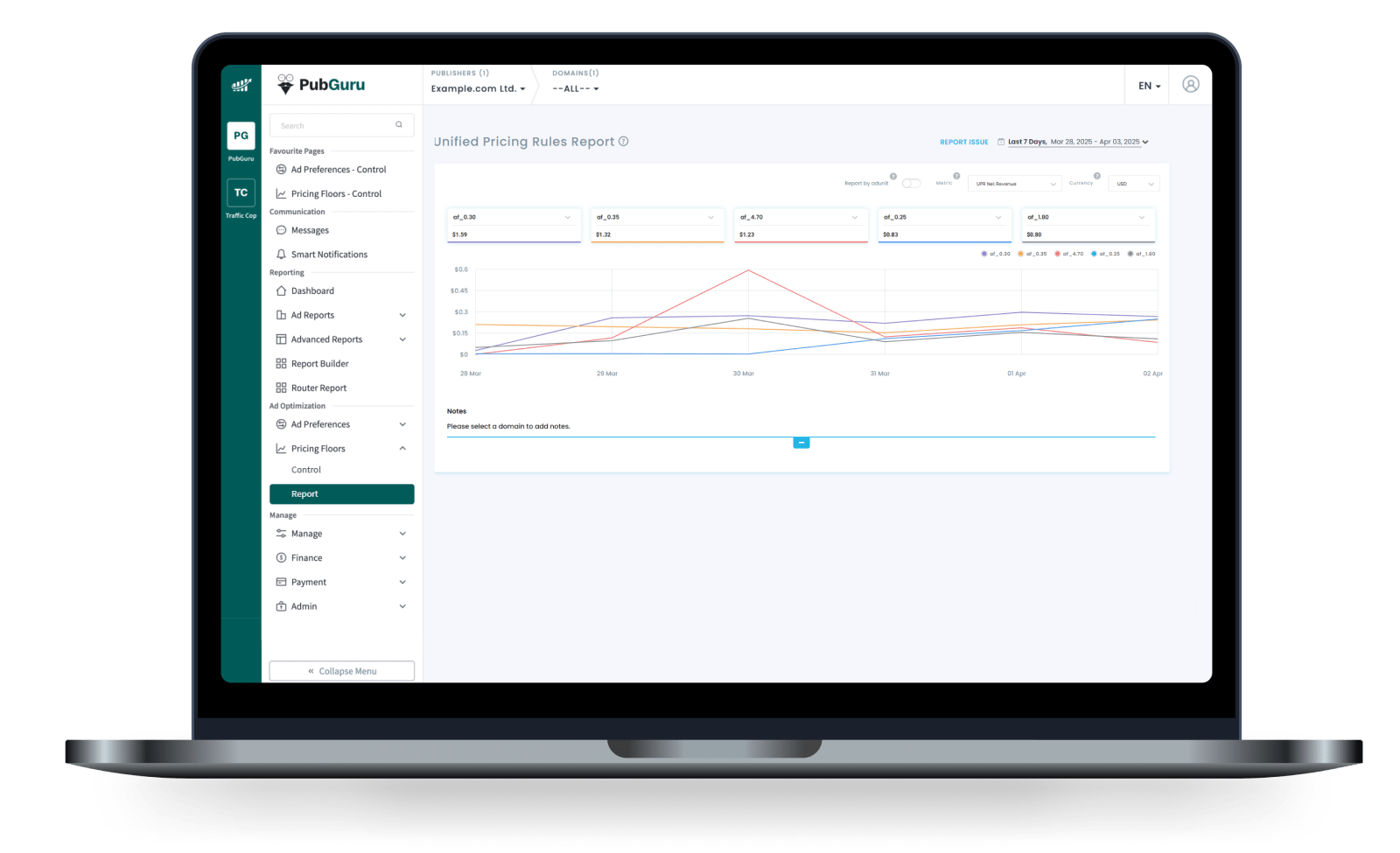Click the MonetizeMore logo in the rail

(x=241, y=85)
